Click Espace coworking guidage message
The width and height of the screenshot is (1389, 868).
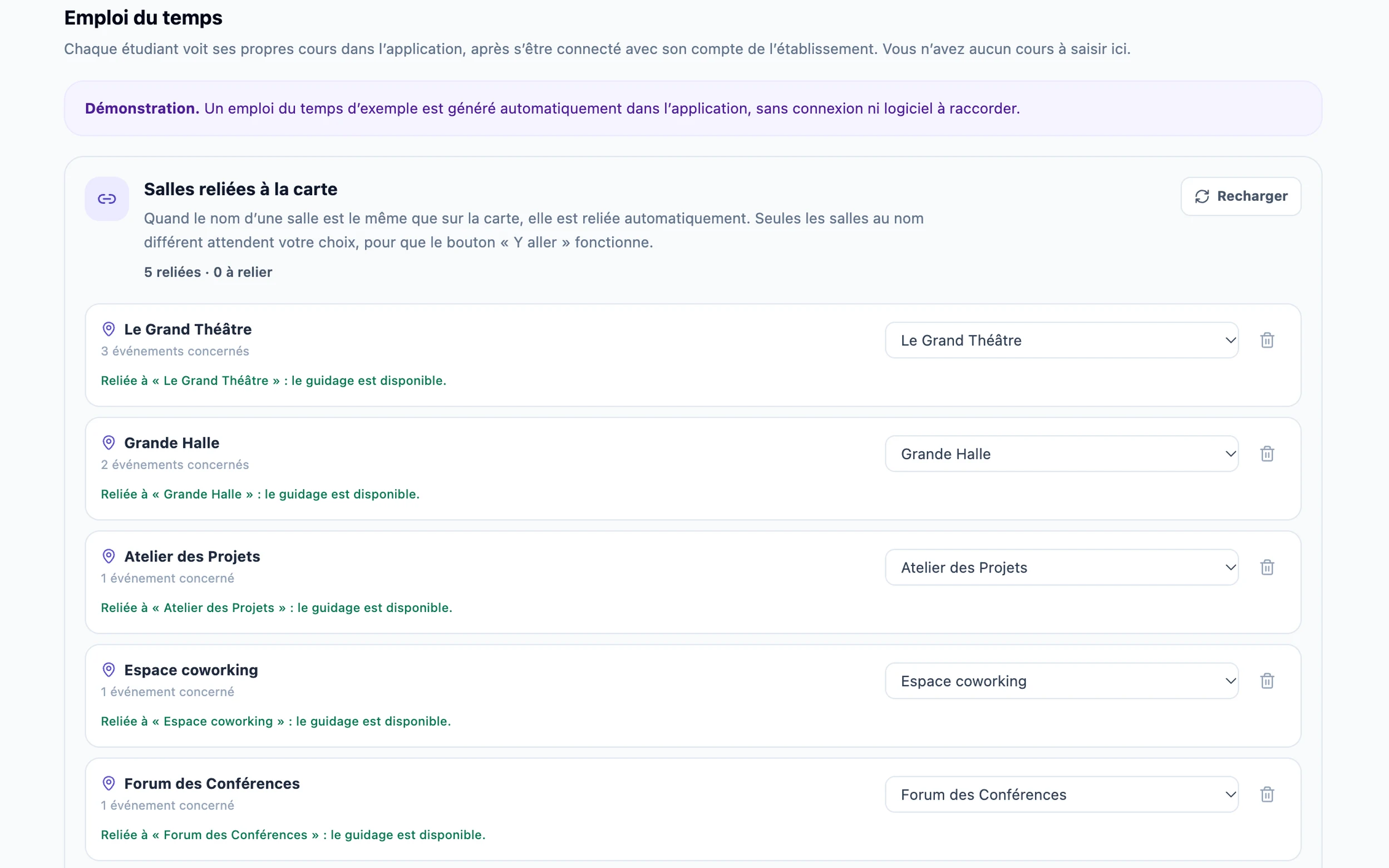275,722
